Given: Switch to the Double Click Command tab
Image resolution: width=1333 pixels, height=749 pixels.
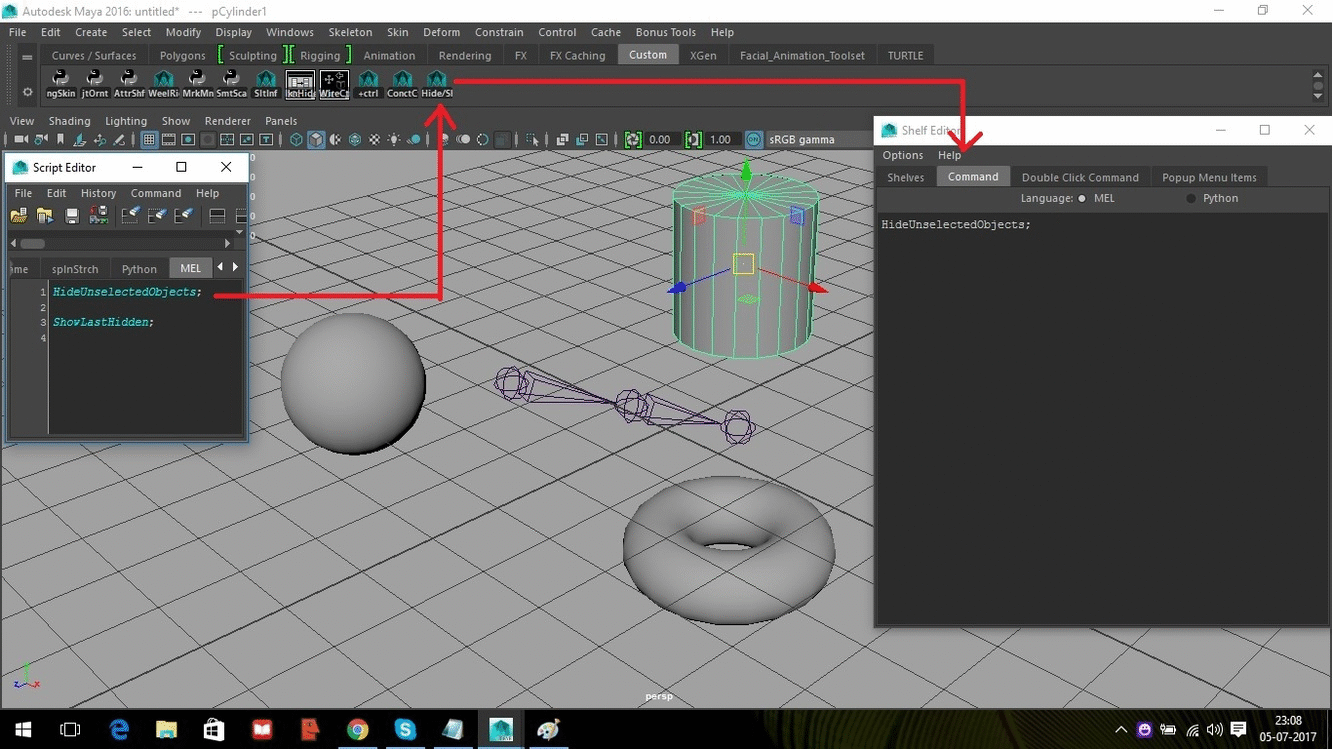Looking at the screenshot, I should click(x=1081, y=176).
